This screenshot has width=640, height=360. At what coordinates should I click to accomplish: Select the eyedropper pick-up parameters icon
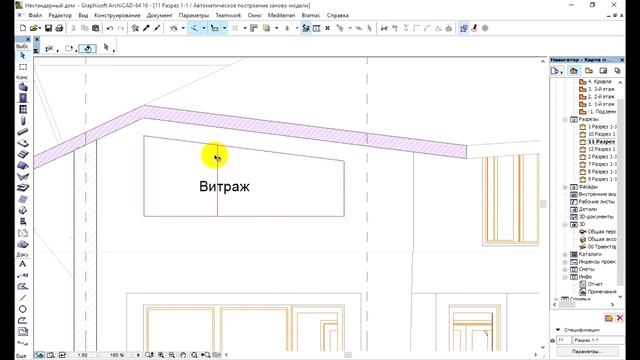coord(146,28)
